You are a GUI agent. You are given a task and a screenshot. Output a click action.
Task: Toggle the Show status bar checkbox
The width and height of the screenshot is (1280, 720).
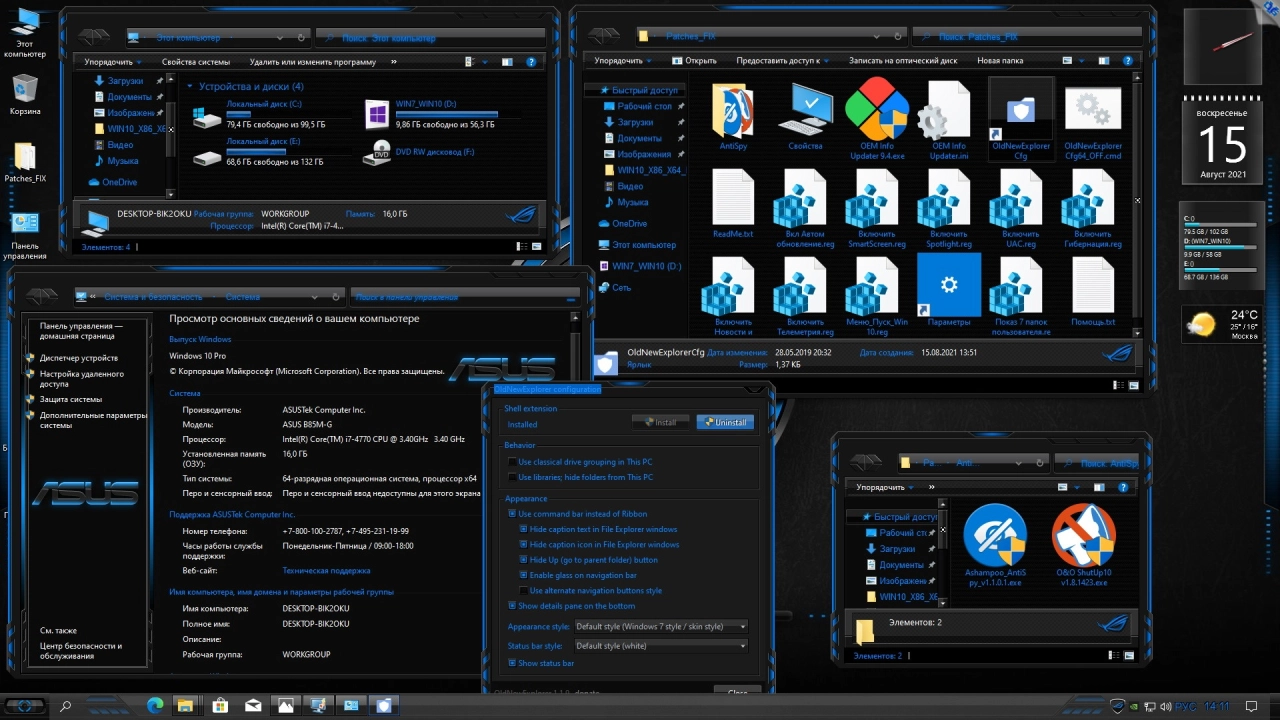pos(512,663)
